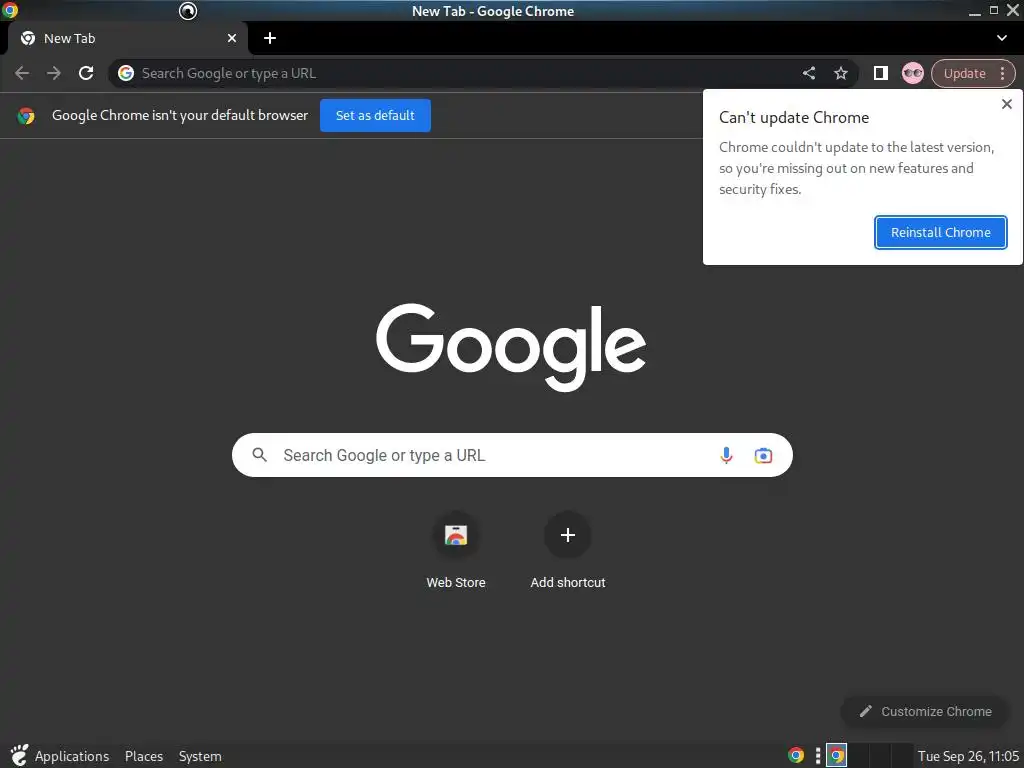Start voice search with microphone icon
1024x768 pixels.
pos(726,455)
